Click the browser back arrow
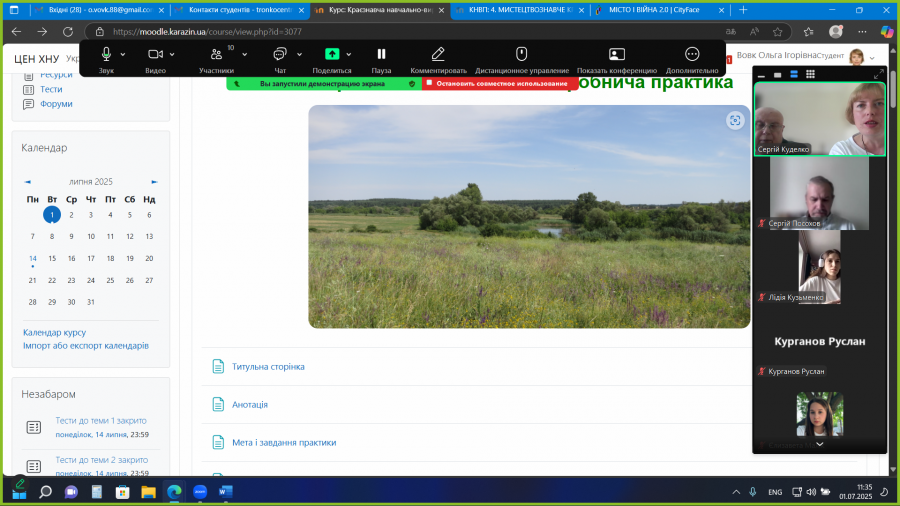Image resolution: width=900 pixels, height=506 pixels. click(x=17, y=32)
